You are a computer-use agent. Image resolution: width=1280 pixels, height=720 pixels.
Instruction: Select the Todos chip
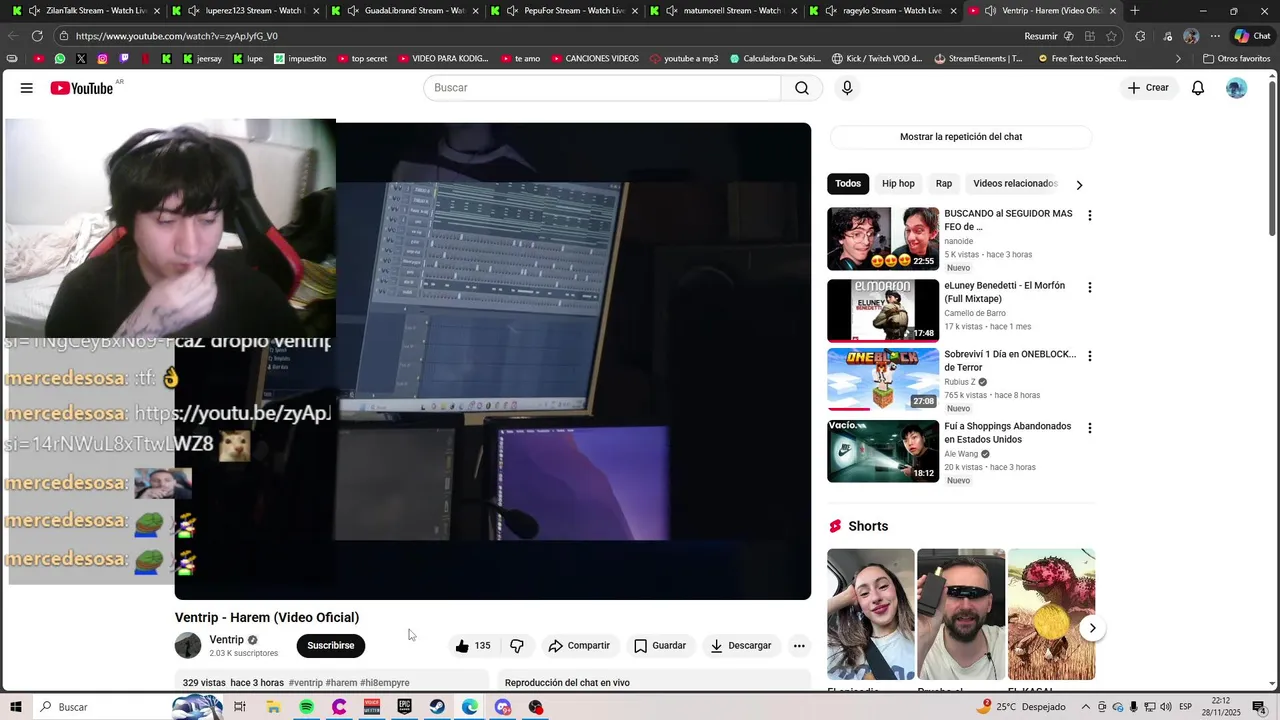coord(848,184)
